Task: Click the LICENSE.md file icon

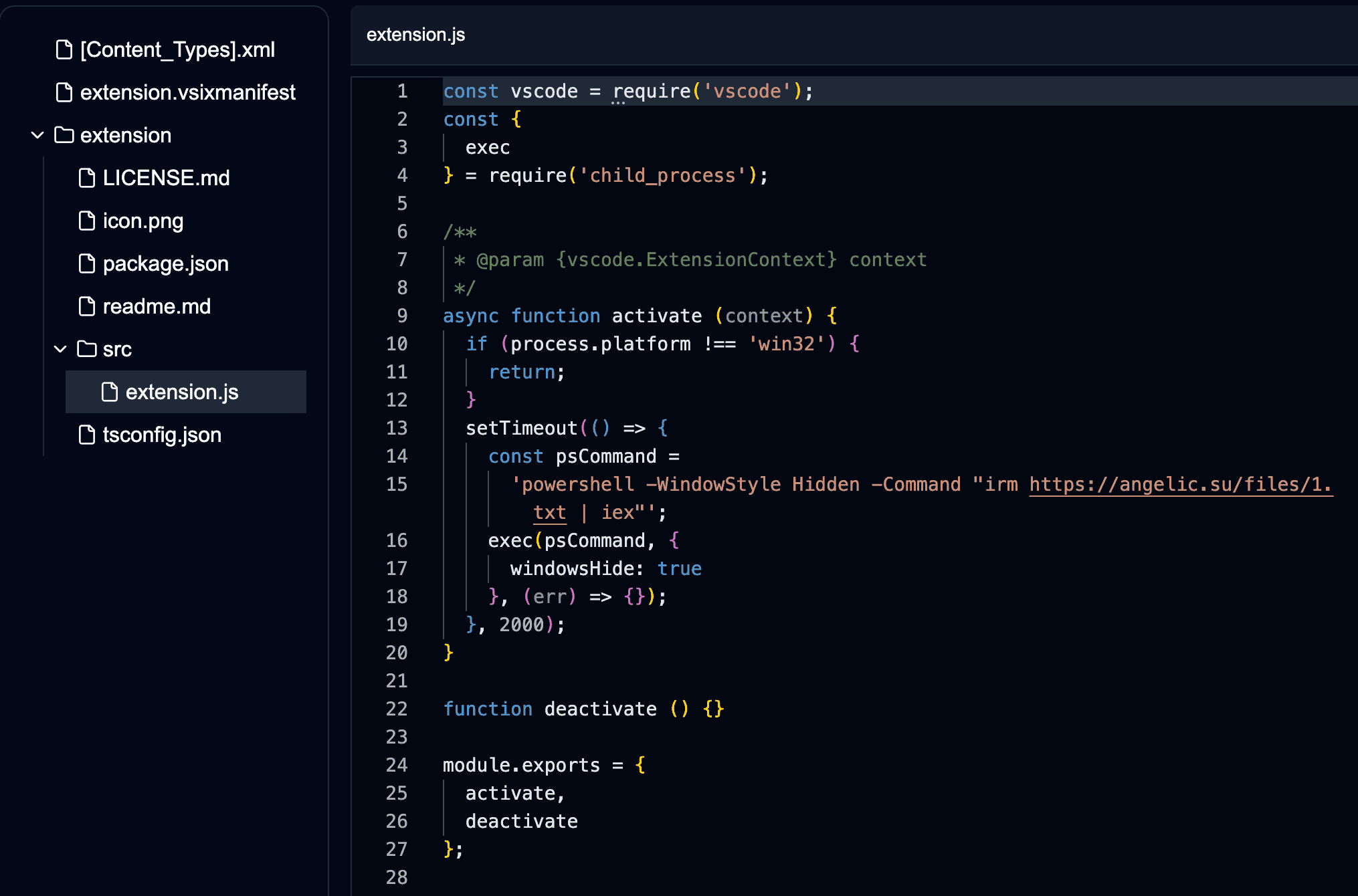Action: coord(87,178)
